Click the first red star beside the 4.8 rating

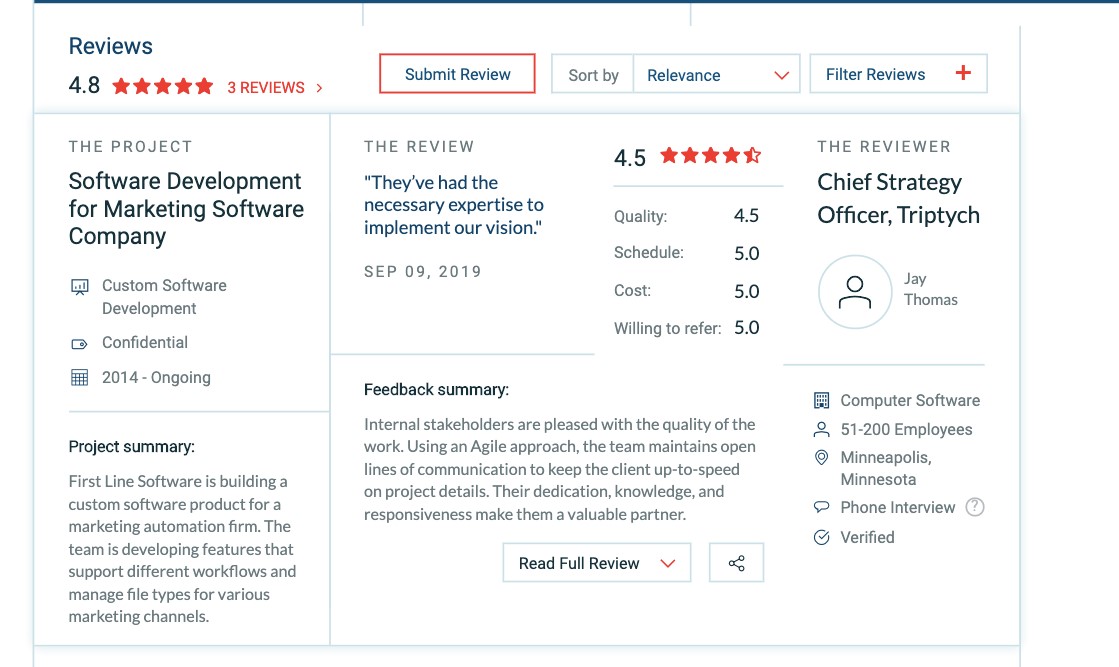123,86
